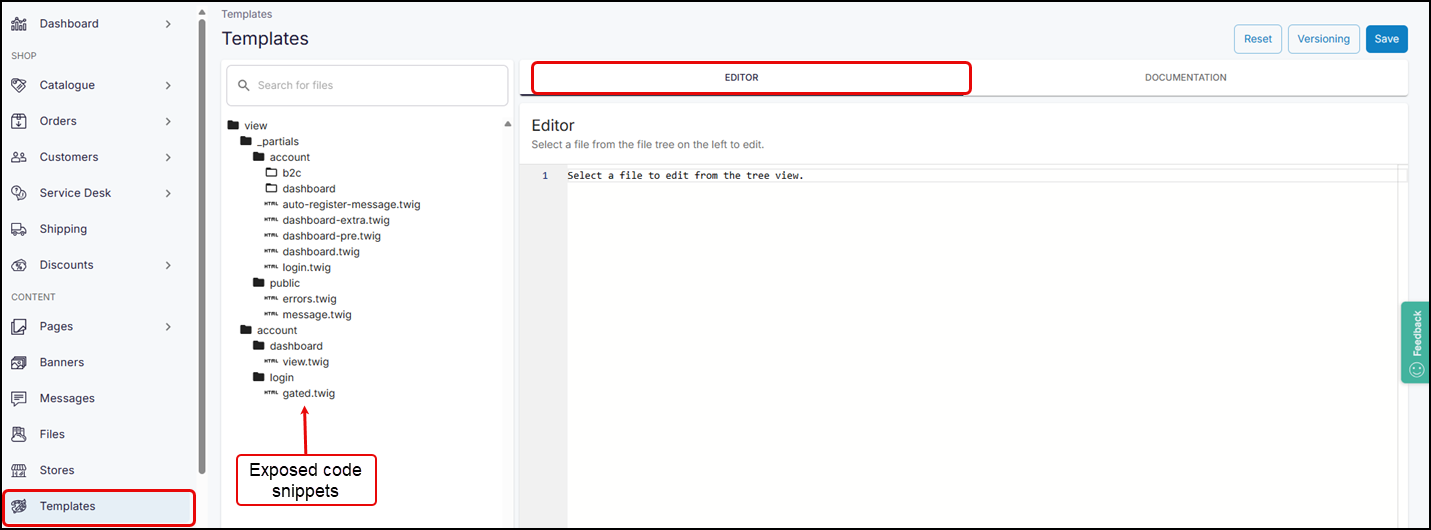Switch to the Documentation tab

[1185, 78]
